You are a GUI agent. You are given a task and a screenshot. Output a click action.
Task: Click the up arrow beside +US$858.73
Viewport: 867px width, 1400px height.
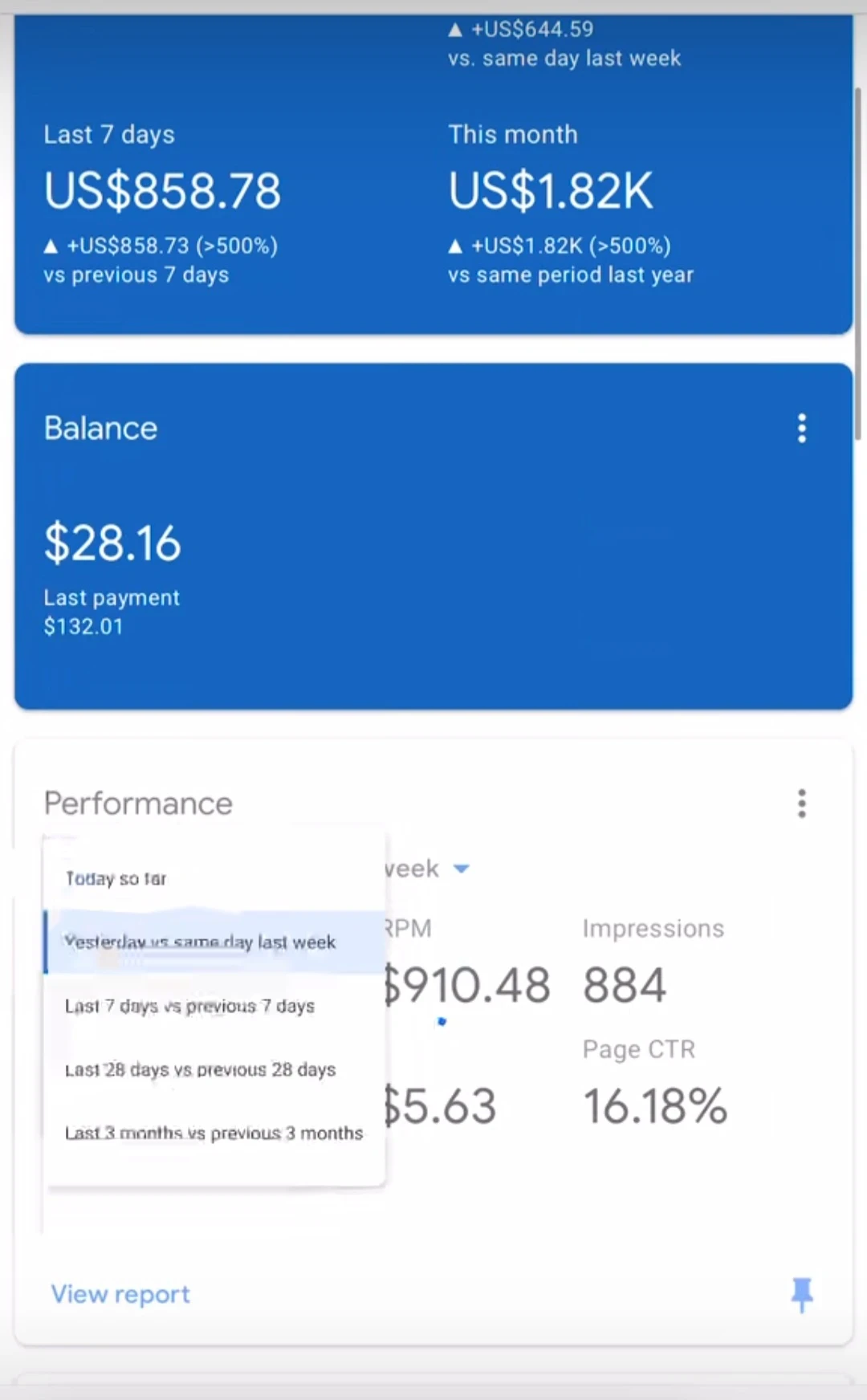pos(51,246)
